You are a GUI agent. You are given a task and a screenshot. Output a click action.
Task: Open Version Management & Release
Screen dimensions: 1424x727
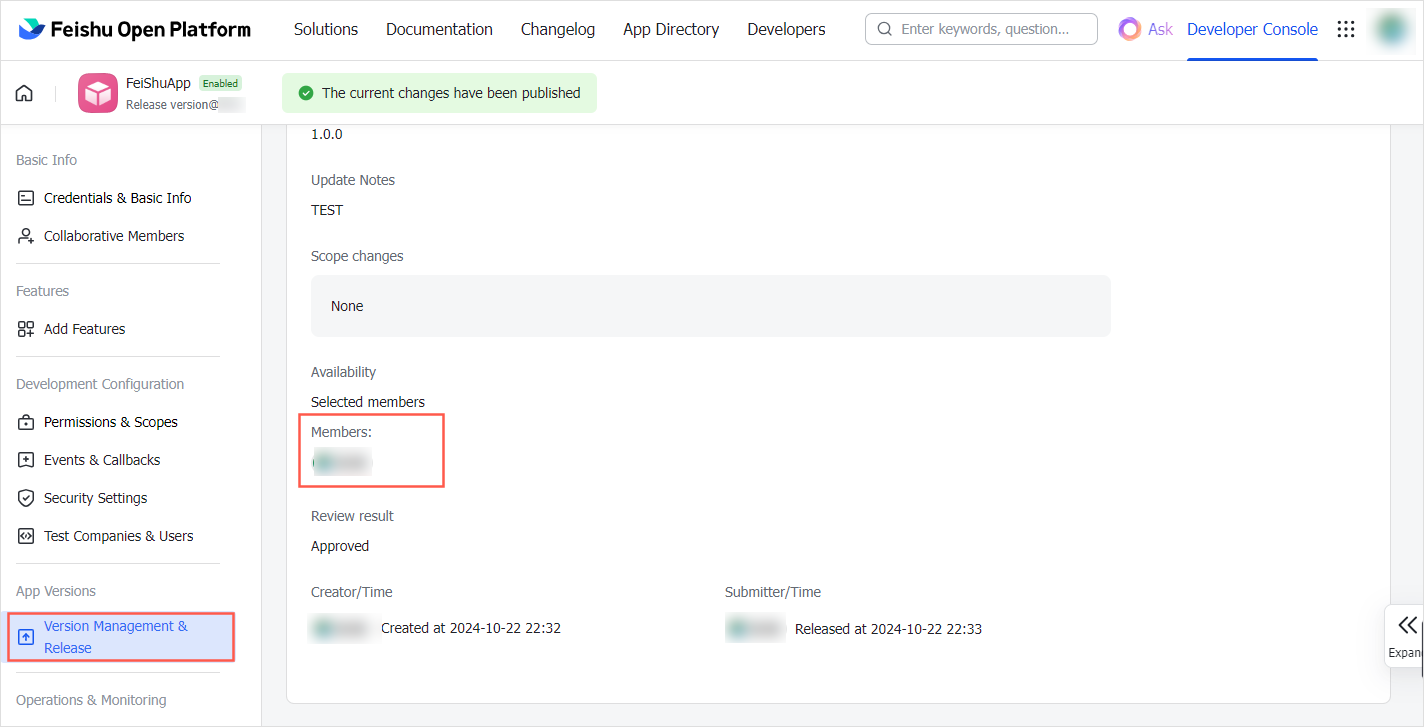[121, 637]
